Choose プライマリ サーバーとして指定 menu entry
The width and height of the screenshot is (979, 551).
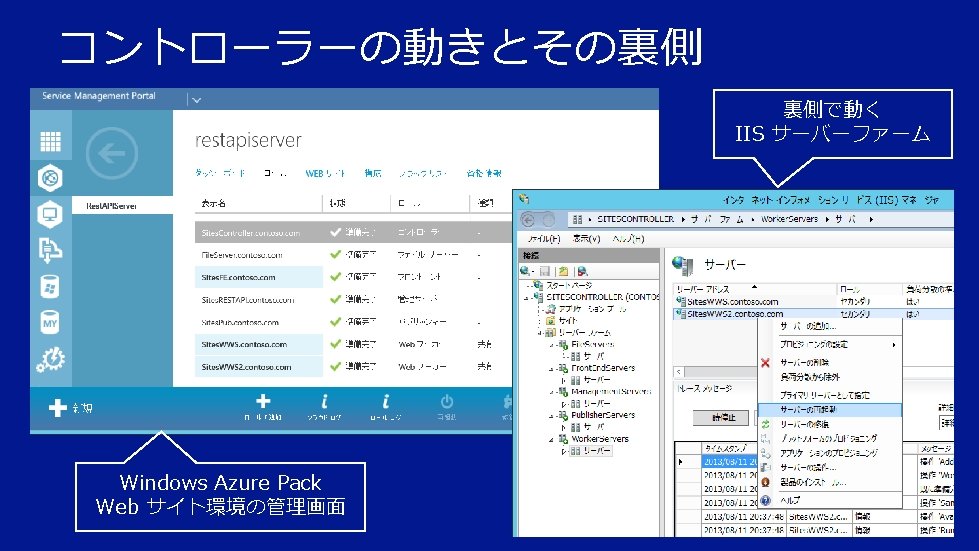pyautogui.click(x=830, y=395)
